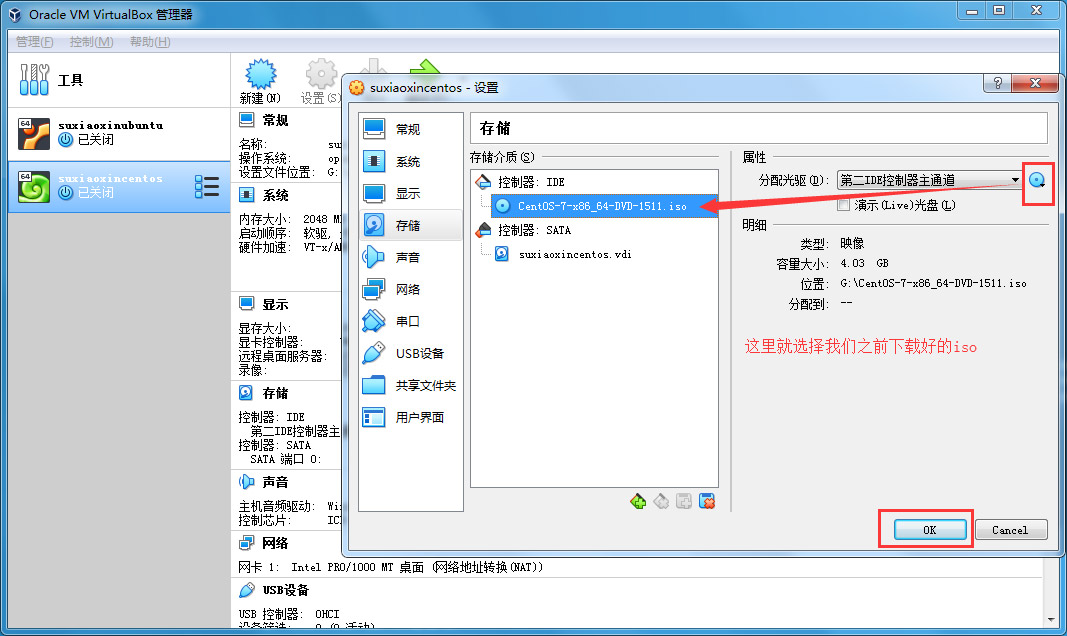Select the 控制器: IDE controller in the storage tree
The image size is (1067, 636).
pyautogui.click(x=521, y=182)
